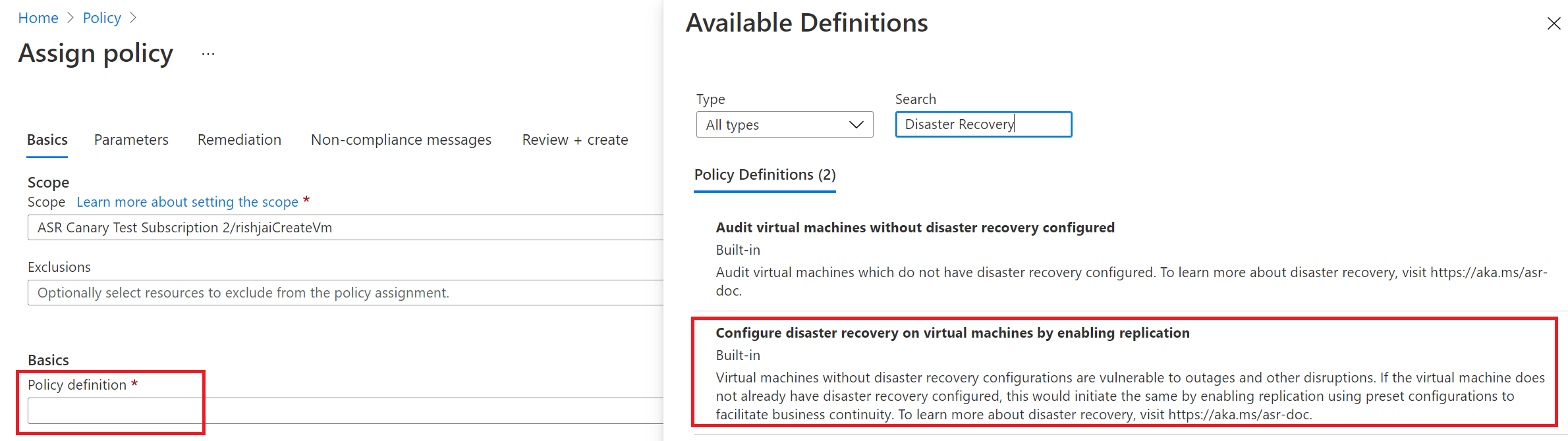Click the Policy definition input field
Screen dimensions: 1568x441
(345, 411)
